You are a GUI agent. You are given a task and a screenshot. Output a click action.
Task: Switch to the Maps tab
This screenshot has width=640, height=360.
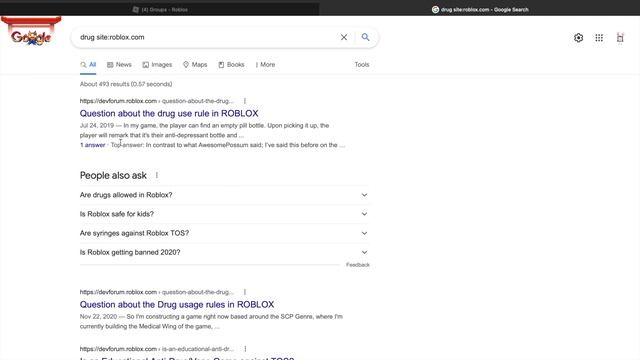195,65
